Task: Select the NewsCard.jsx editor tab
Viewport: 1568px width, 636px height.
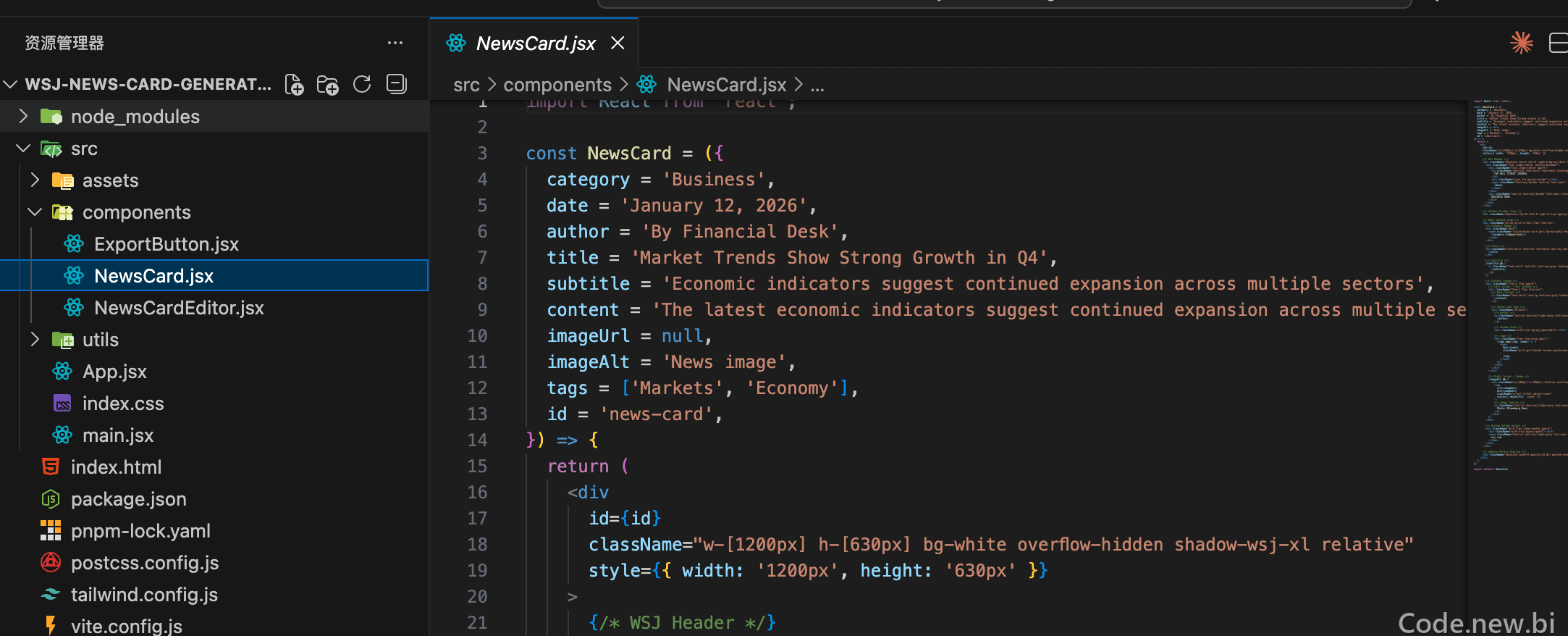Action: 534,43
